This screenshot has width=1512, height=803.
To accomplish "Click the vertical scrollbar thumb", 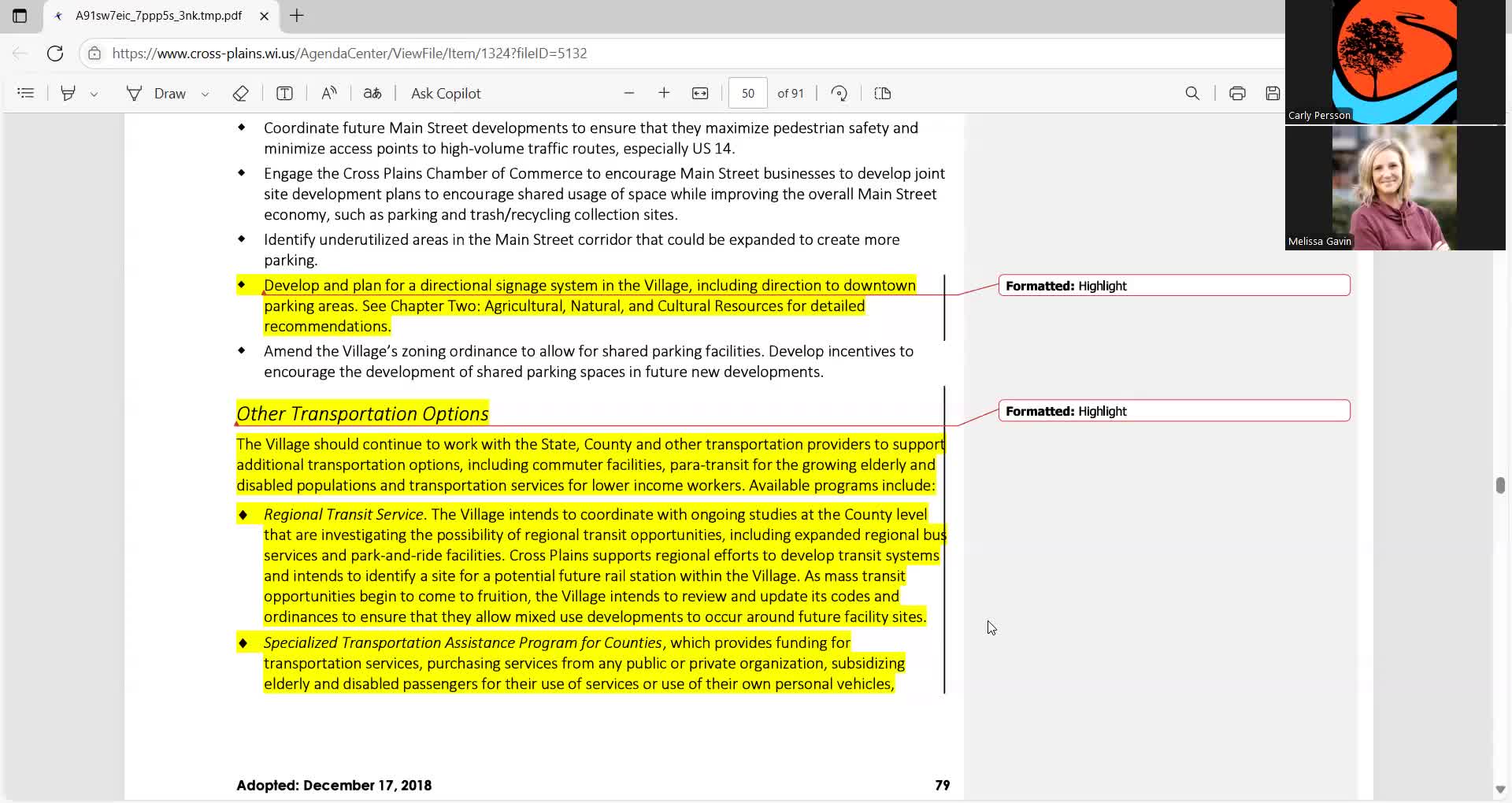I will 1500,485.
